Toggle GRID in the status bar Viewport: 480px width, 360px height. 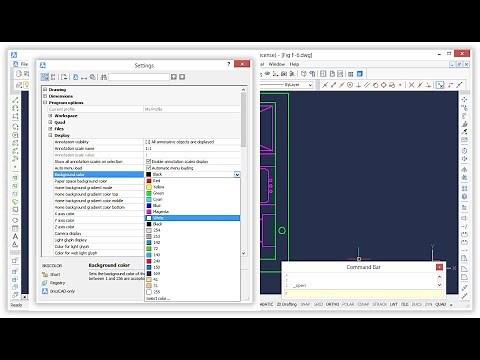318,304
